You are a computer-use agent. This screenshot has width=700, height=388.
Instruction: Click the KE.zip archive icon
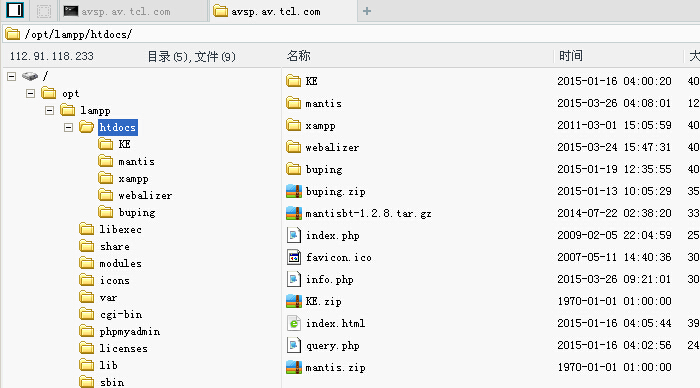[294, 301]
